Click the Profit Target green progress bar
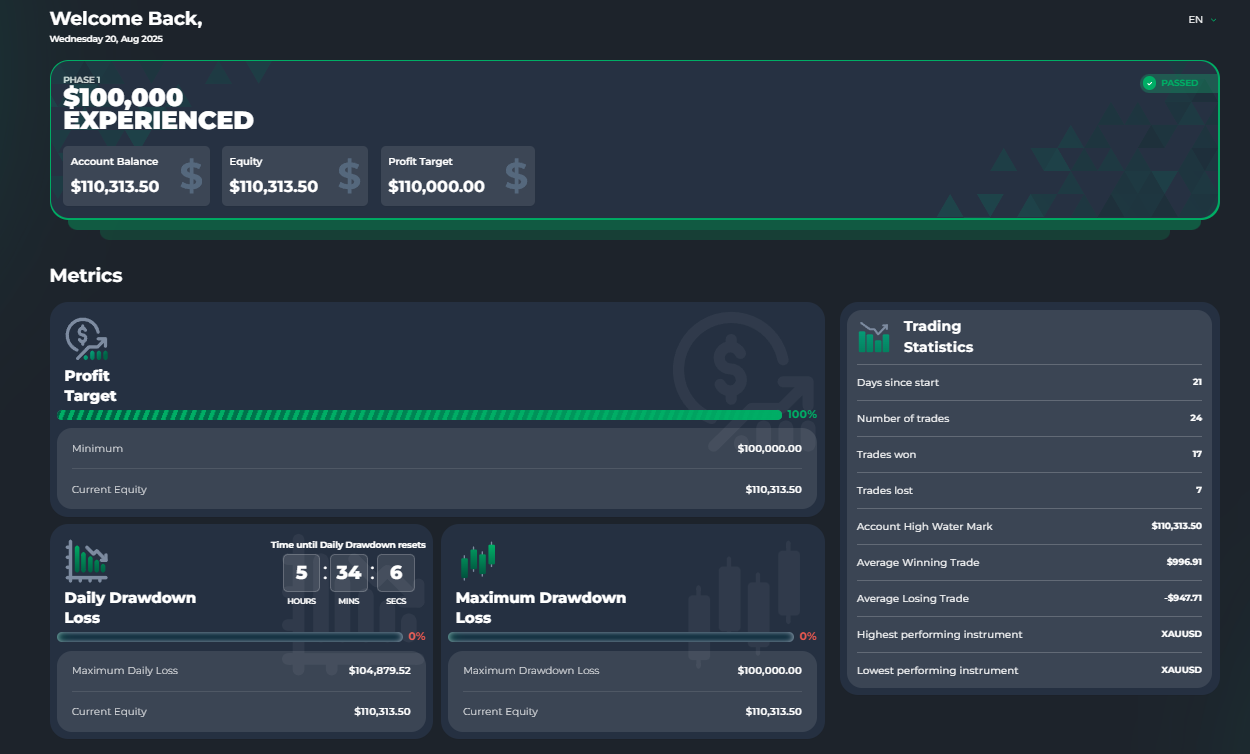The image size is (1250, 754). point(420,414)
